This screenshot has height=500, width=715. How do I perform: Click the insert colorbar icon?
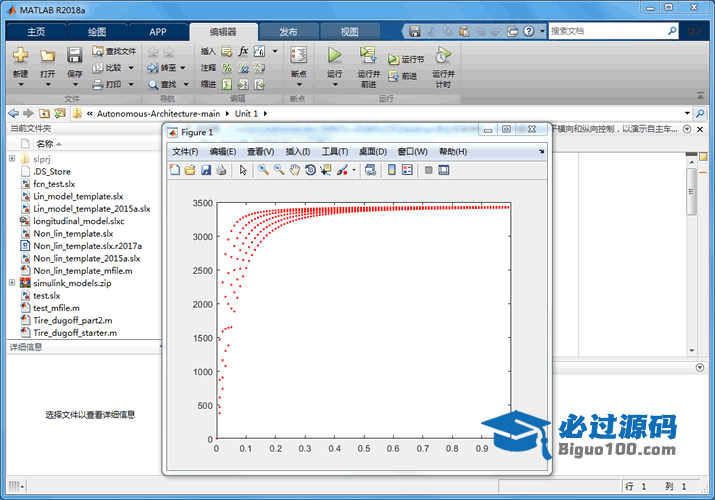392,170
